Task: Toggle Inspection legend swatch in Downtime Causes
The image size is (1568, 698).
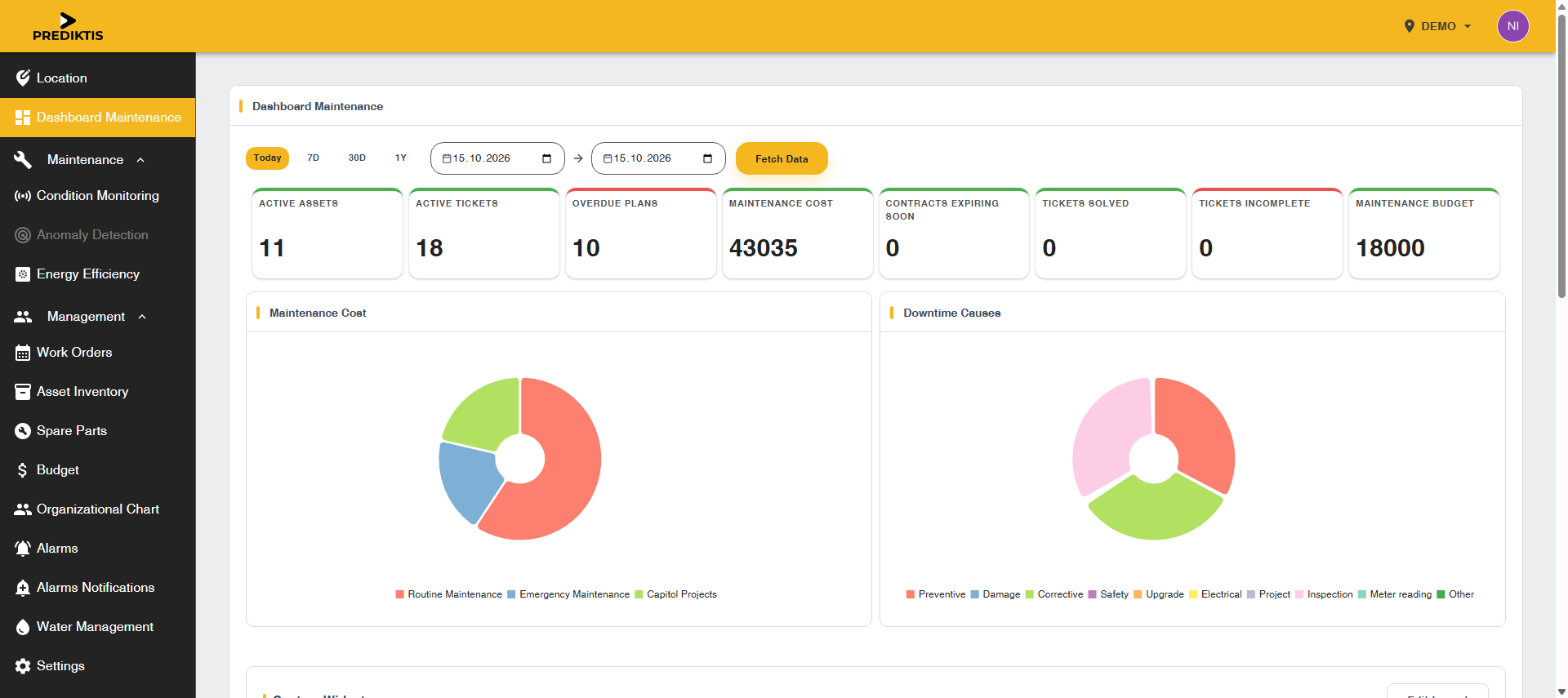Action: click(1300, 594)
